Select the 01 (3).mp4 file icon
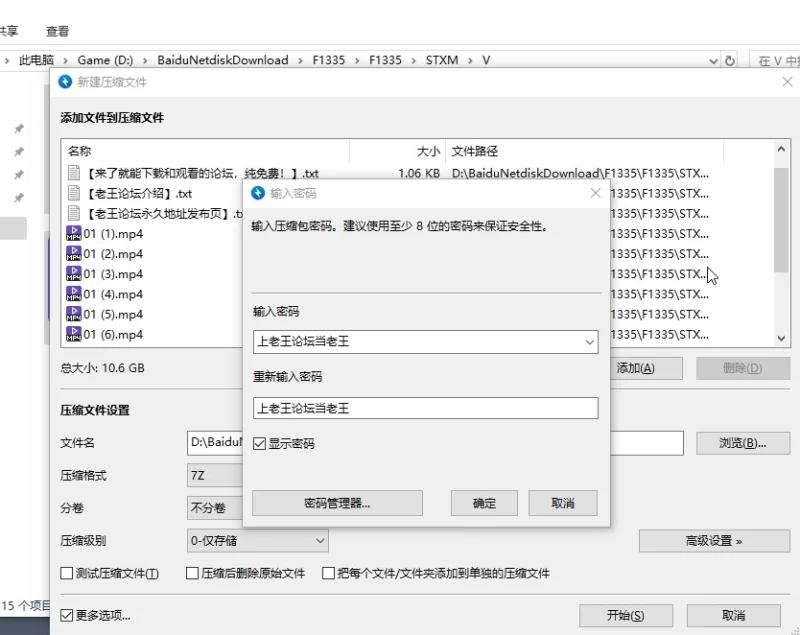800x635 pixels. (x=74, y=274)
